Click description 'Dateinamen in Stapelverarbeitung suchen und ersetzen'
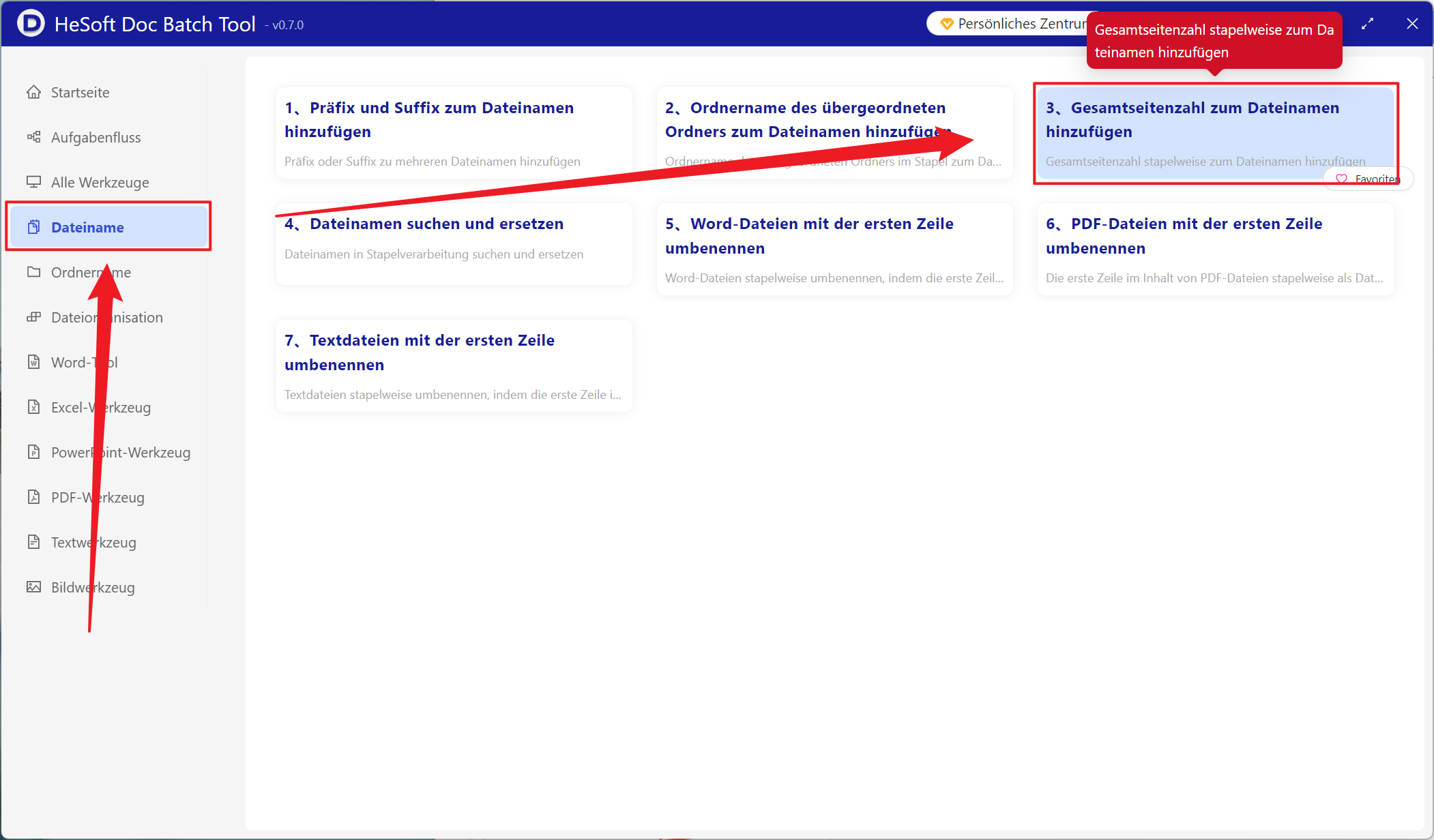The image size is (1434, 840). pyautogui.click(x=434, y=254)
